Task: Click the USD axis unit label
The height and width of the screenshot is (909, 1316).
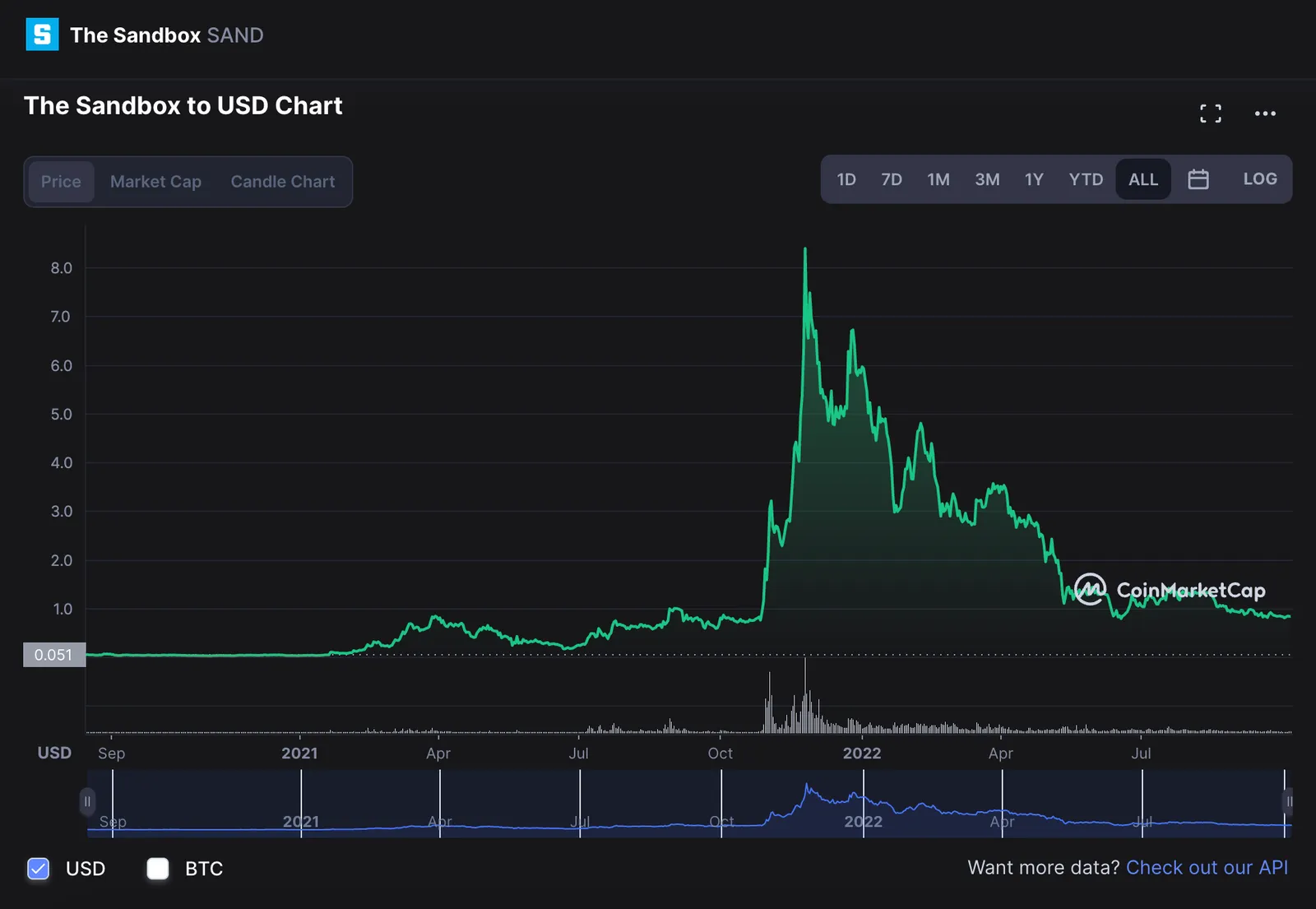Action: tap(54, 753)
